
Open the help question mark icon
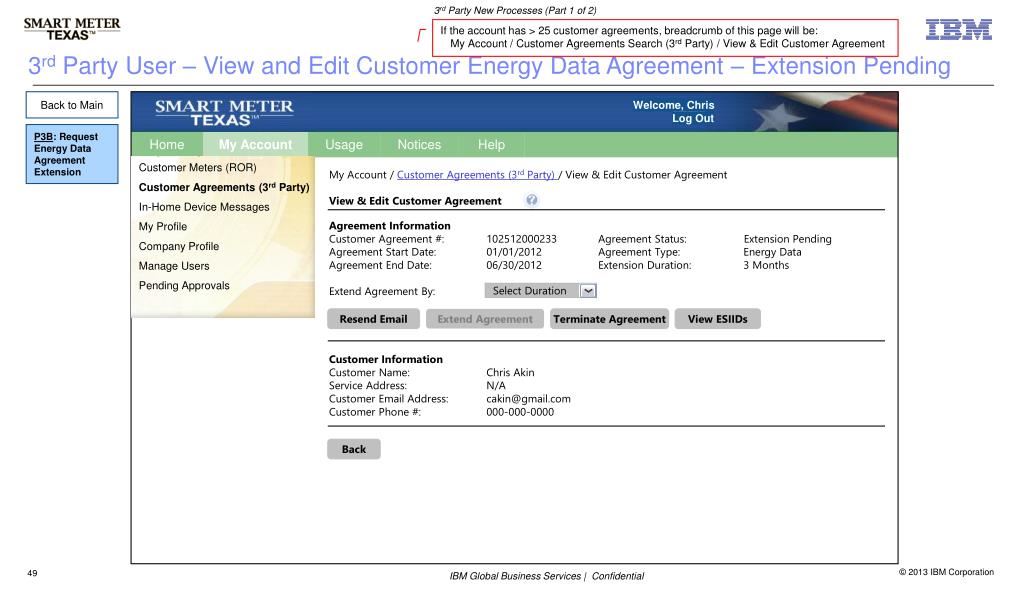coord(532,200)
